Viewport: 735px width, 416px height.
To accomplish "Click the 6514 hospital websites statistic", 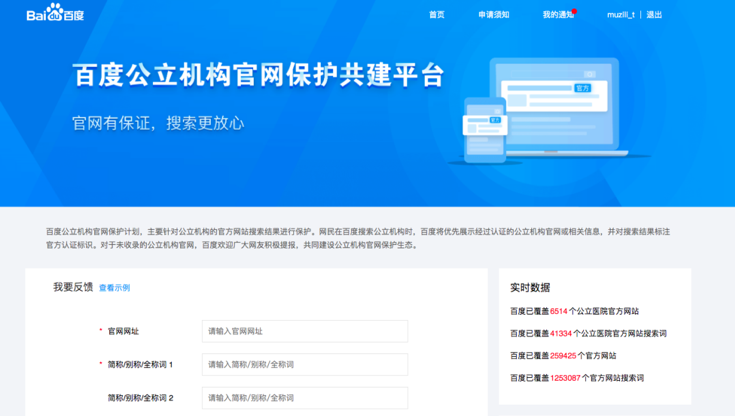I will coord(574,311).
